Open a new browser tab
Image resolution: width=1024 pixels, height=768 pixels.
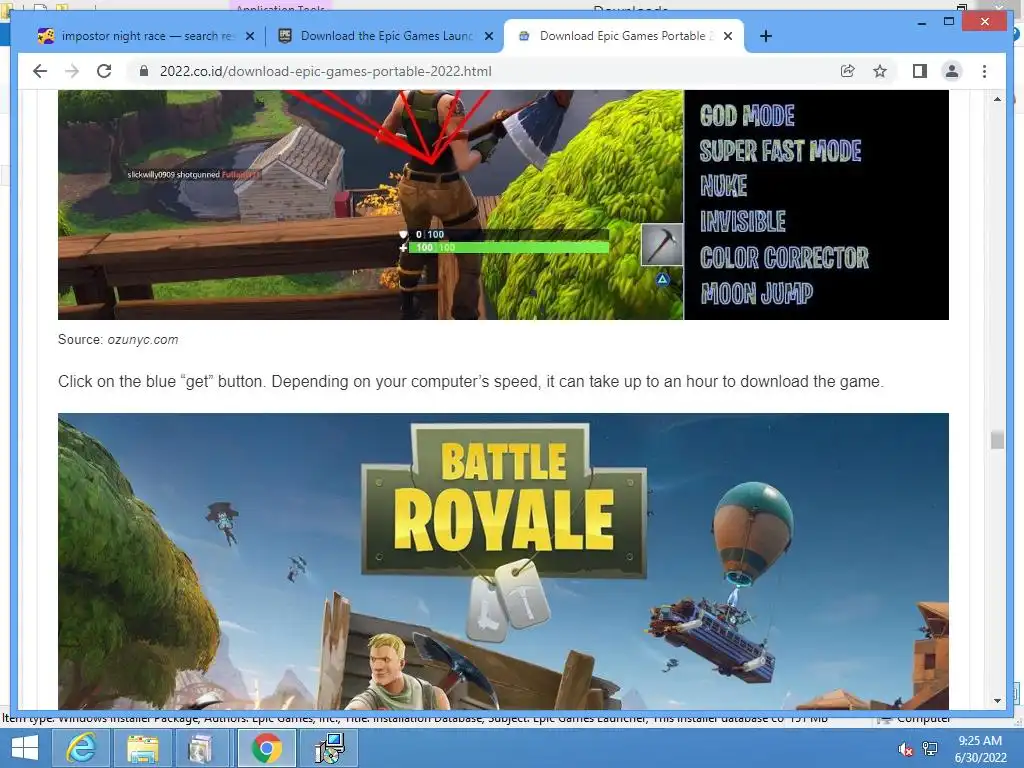(x=766, y=36)
